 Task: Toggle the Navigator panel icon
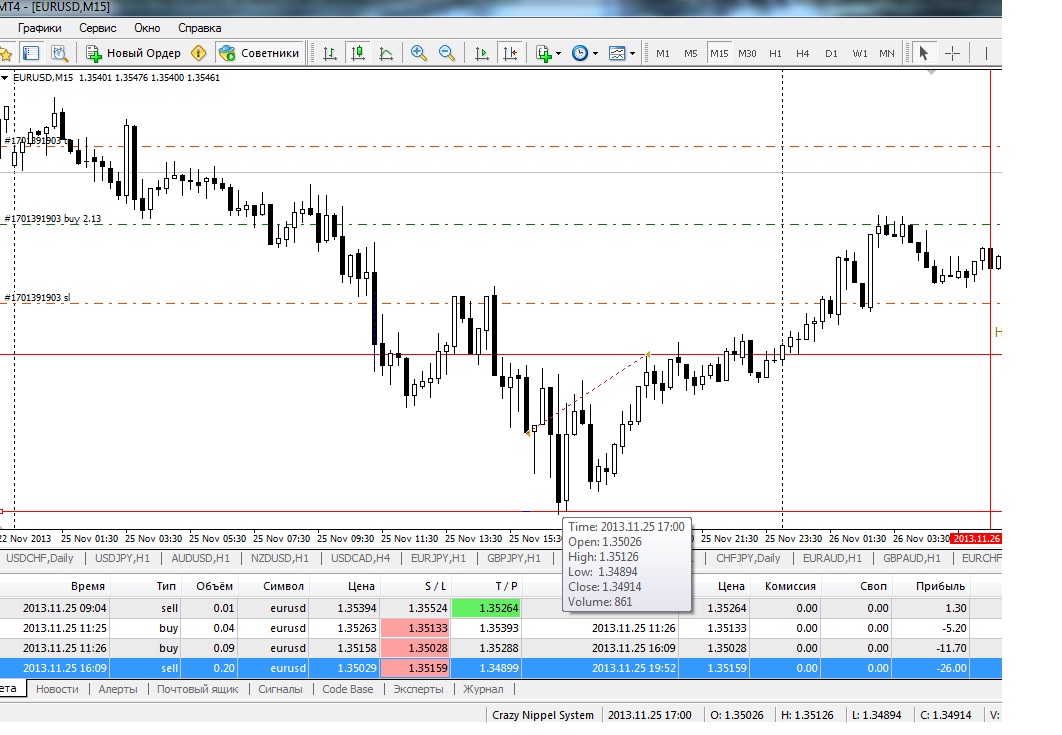[31, 53]
